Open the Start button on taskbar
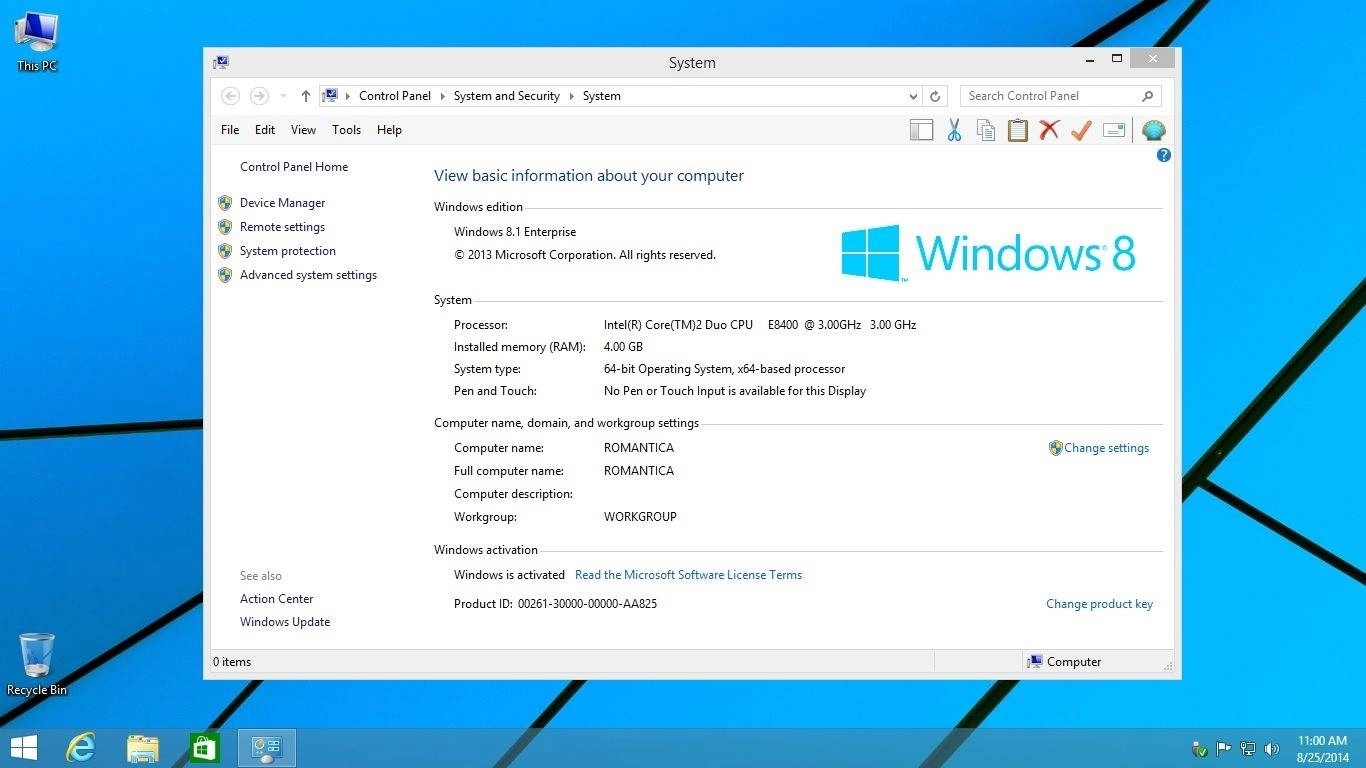 coord(23,748)
